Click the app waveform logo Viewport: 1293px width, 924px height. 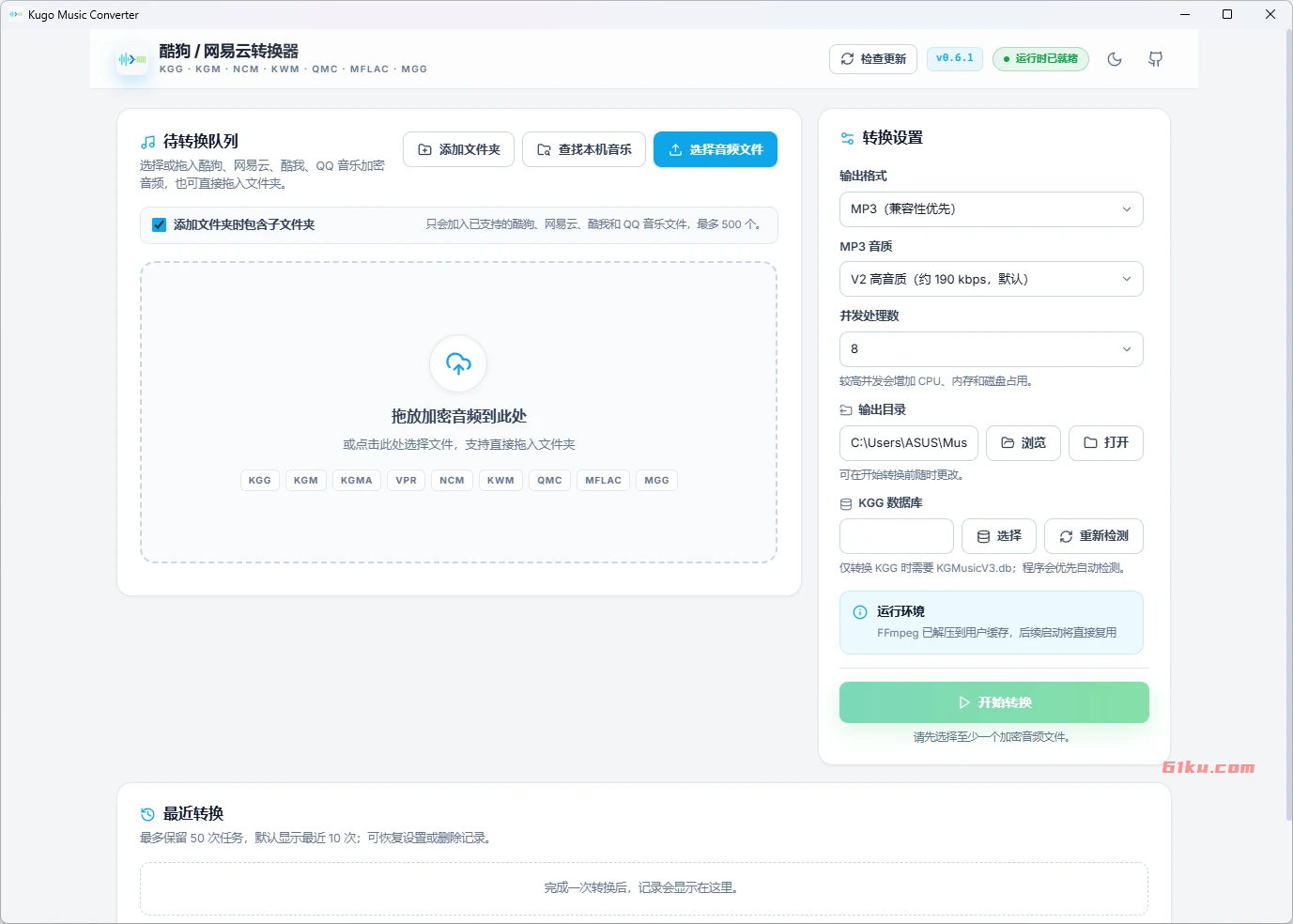(131, 59)
